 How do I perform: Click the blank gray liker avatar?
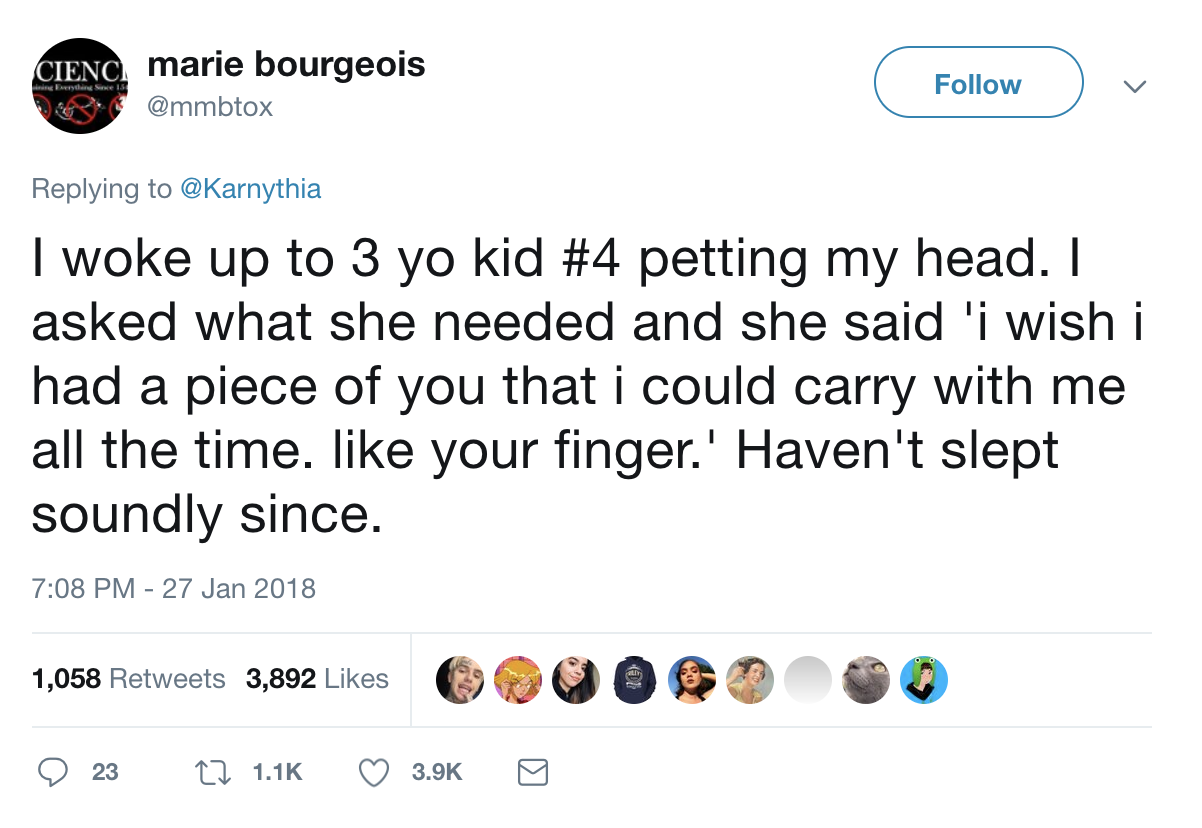807,680
